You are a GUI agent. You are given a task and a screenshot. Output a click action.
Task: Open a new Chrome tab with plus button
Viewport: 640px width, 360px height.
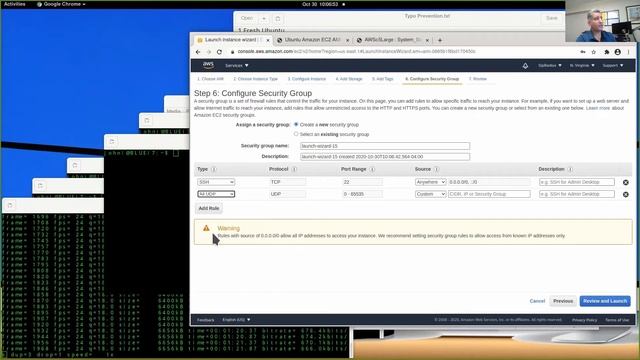pyautogui.click(x=440, y=40)
